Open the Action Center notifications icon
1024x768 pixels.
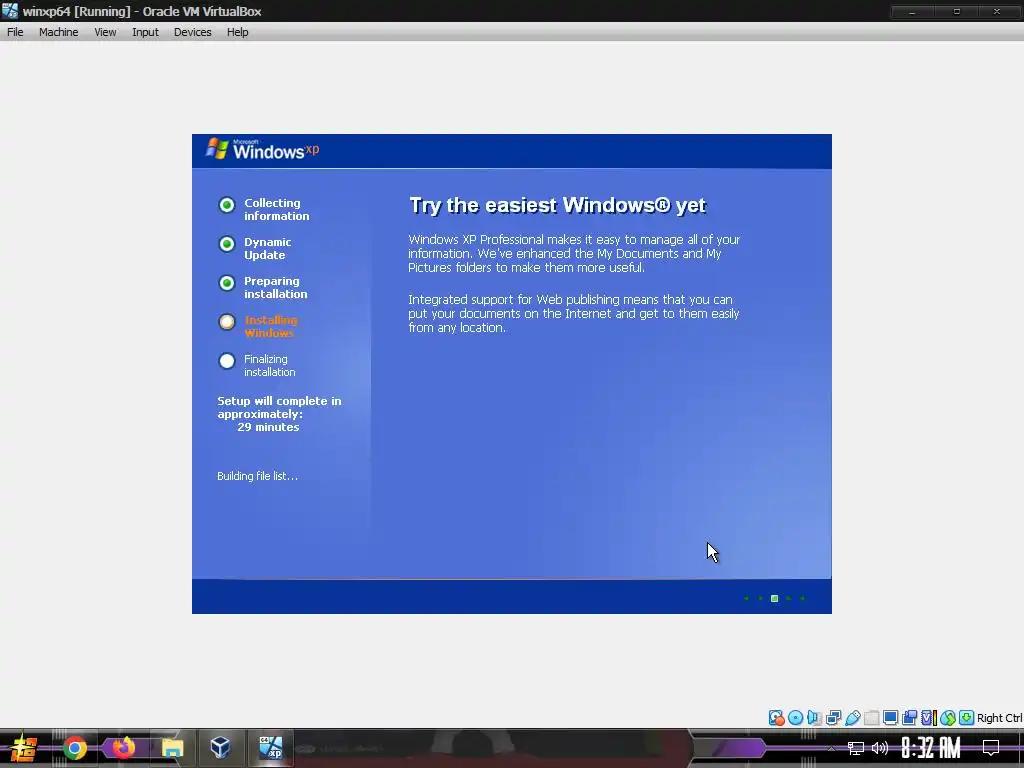coord(991,748)
